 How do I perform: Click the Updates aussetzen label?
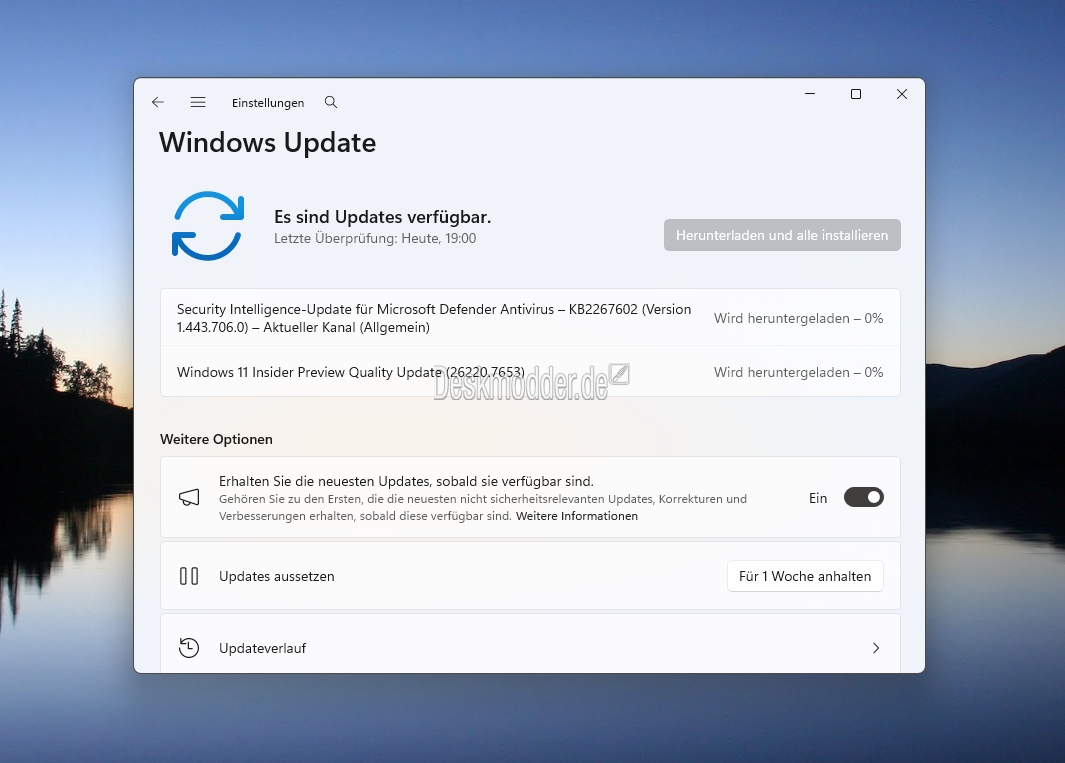coord(276,576)
